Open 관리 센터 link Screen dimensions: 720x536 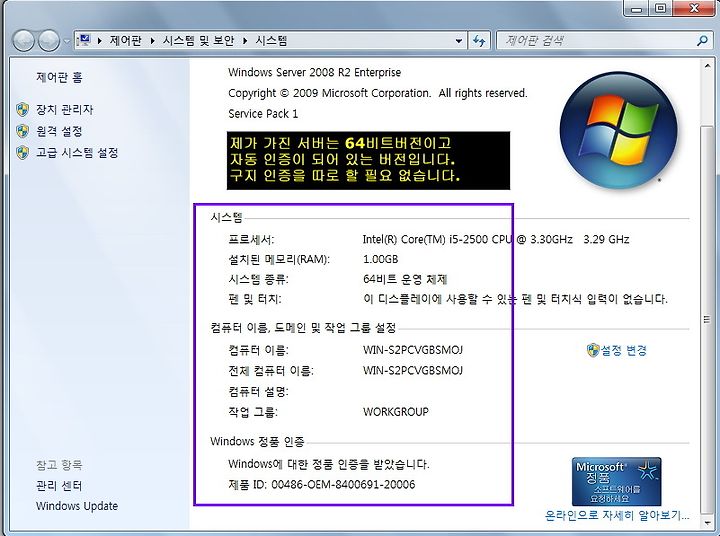pos(59,485)
